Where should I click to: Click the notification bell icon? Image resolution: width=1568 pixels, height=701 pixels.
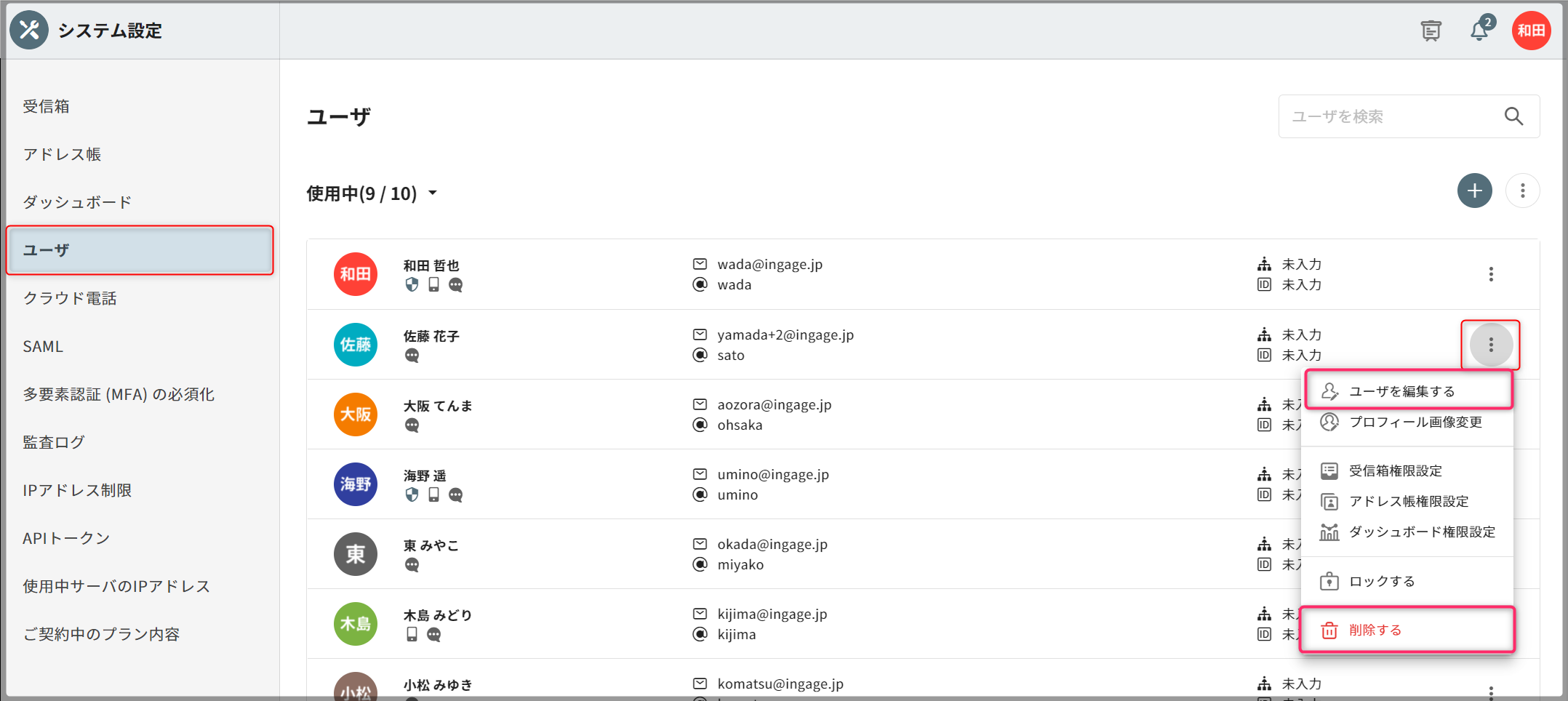pyautogui.click(x=1479, y=31)
